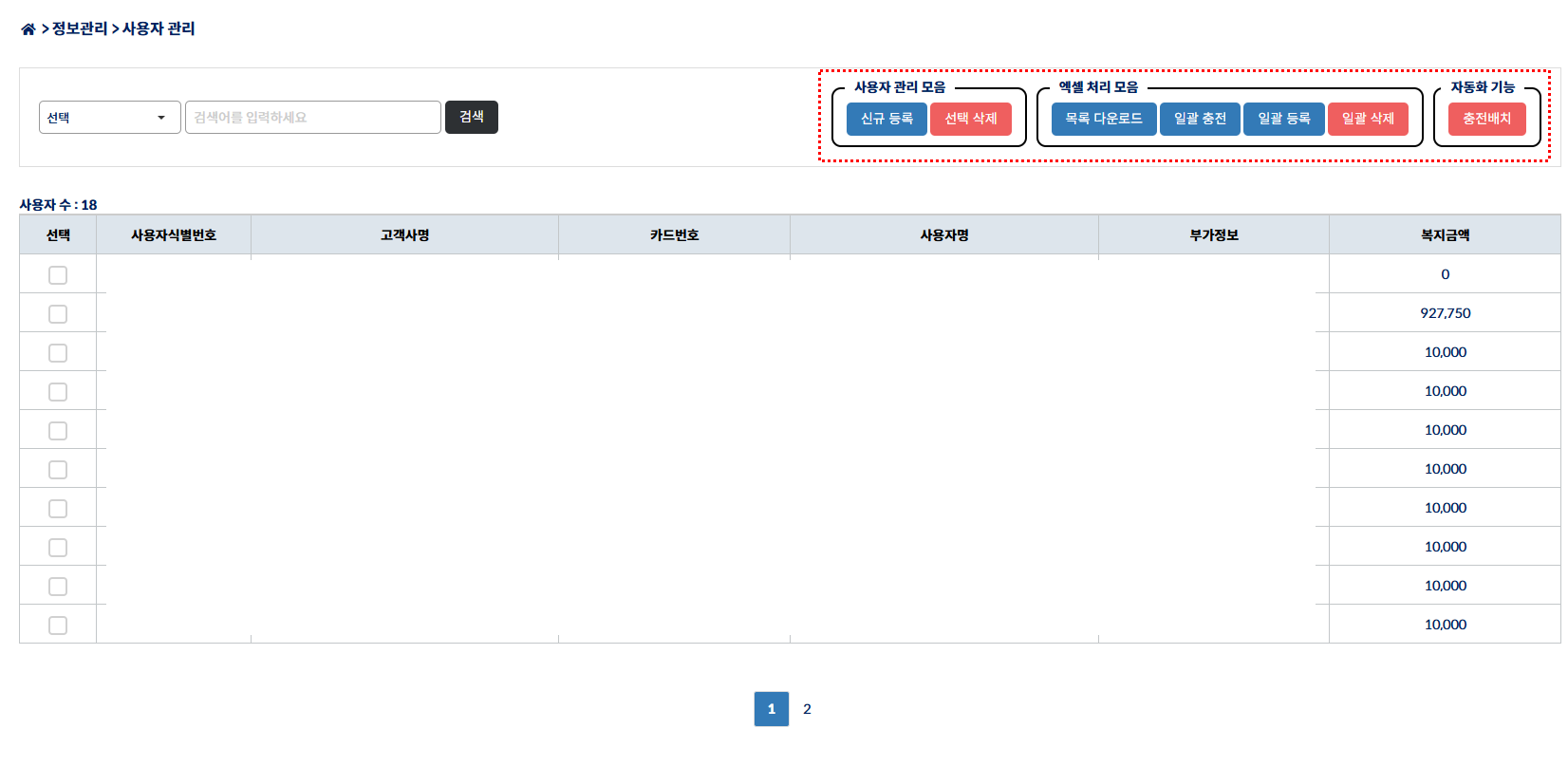Screen dimensions: 1568x766
Task: Click the 복지금액 column header
Action: click(x=1444, y=235)
